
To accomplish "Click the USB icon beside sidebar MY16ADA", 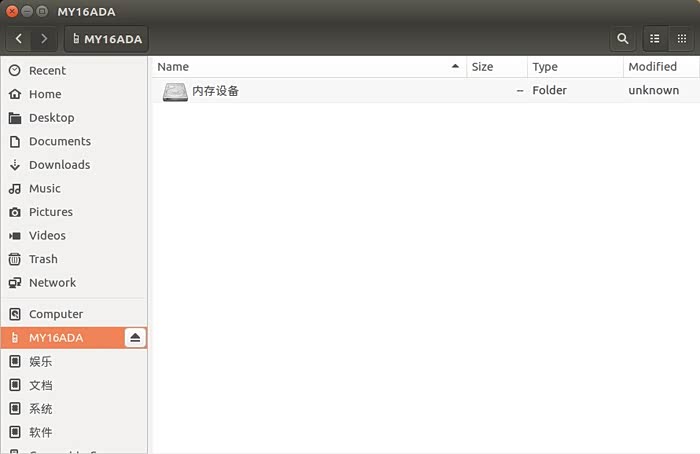I will pos(15,337).
